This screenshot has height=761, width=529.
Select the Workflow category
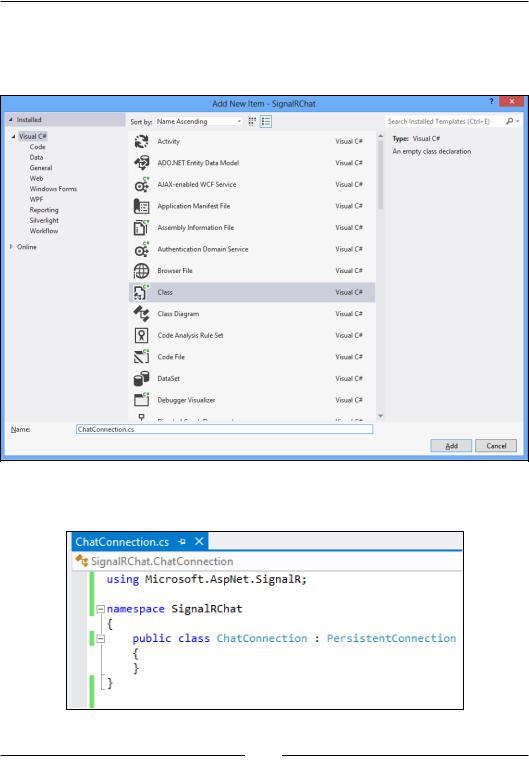(x=44, y=231)
